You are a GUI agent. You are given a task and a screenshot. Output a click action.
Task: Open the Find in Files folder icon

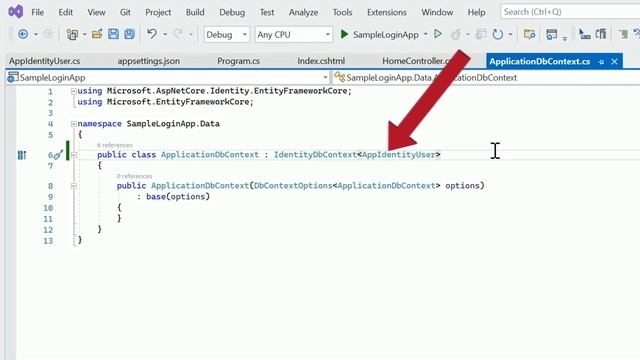529,34
